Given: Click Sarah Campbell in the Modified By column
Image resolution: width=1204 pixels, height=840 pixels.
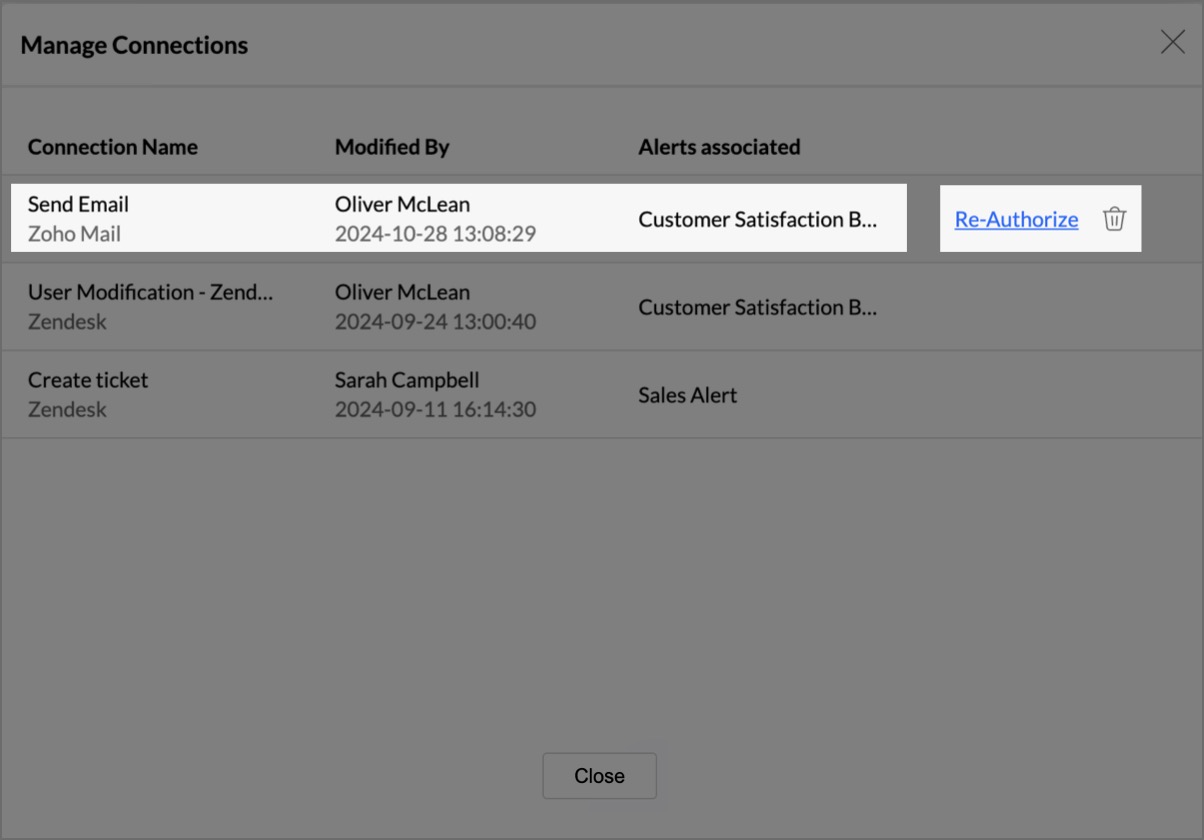Looking at the screenshot, I should [x=407, y=380].
